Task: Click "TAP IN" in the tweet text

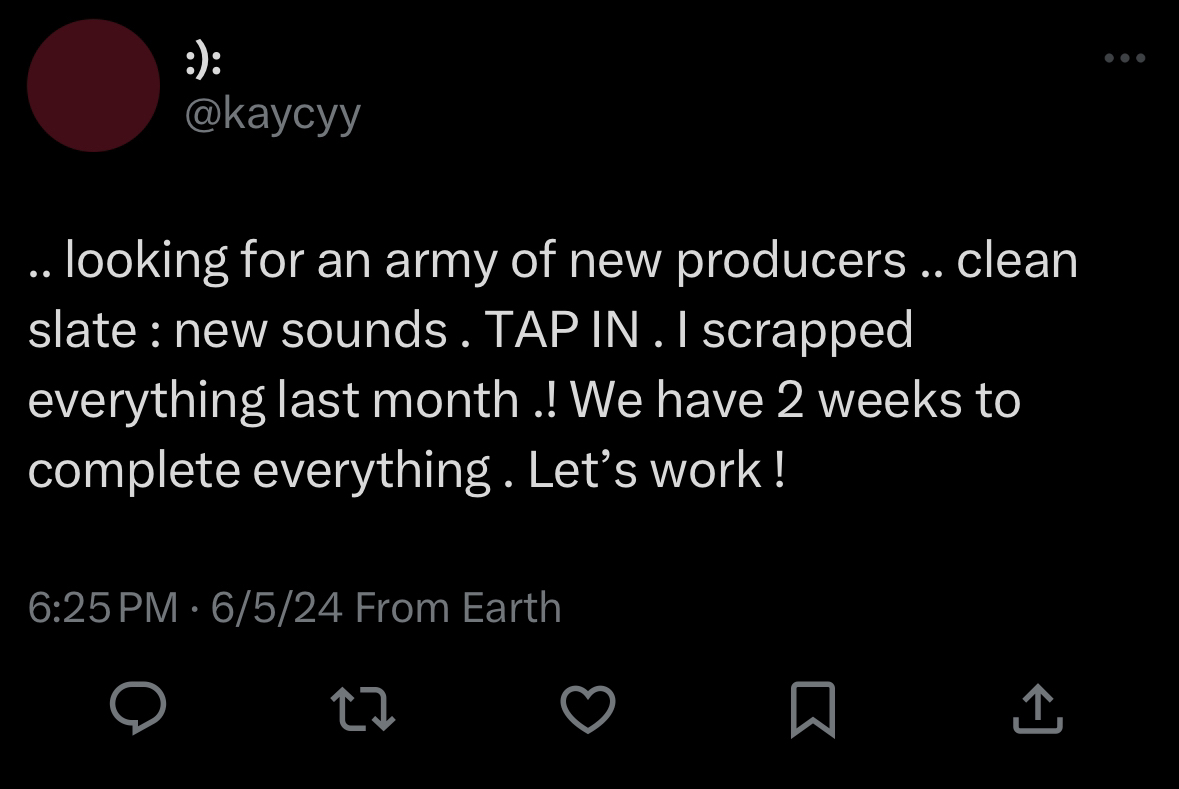Action: tap(561, 331)
